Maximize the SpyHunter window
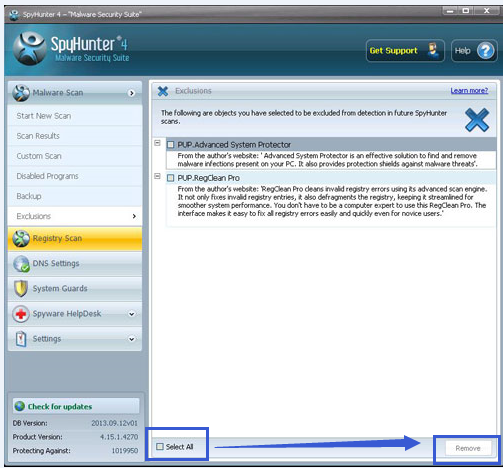The width and height of the screenshot is (503, 468). (466, 11)
